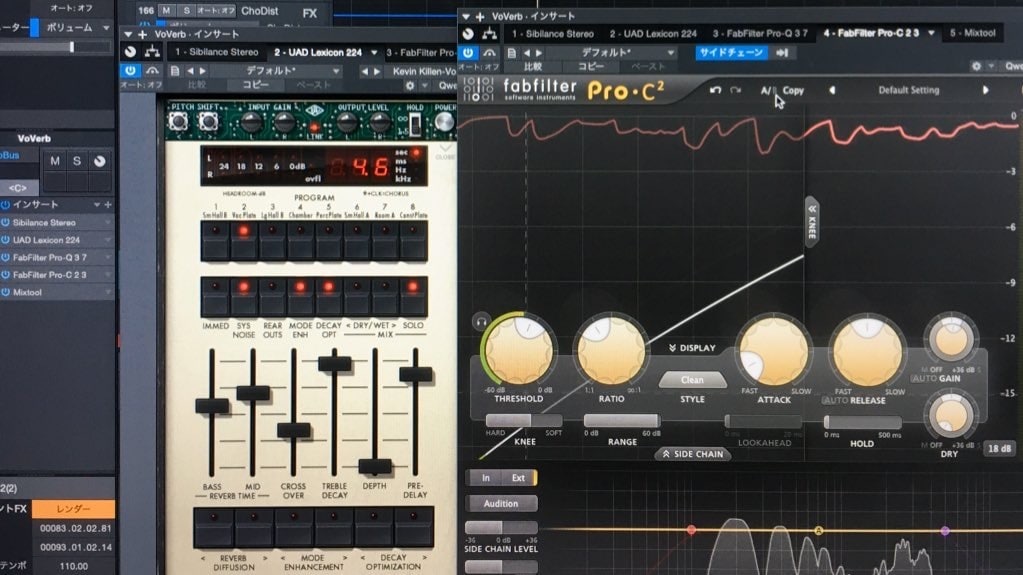Screen dimensions: 1023x575
Task: Click the gear settings icon in Pro-C 2 window
Action: coord(976,67)
